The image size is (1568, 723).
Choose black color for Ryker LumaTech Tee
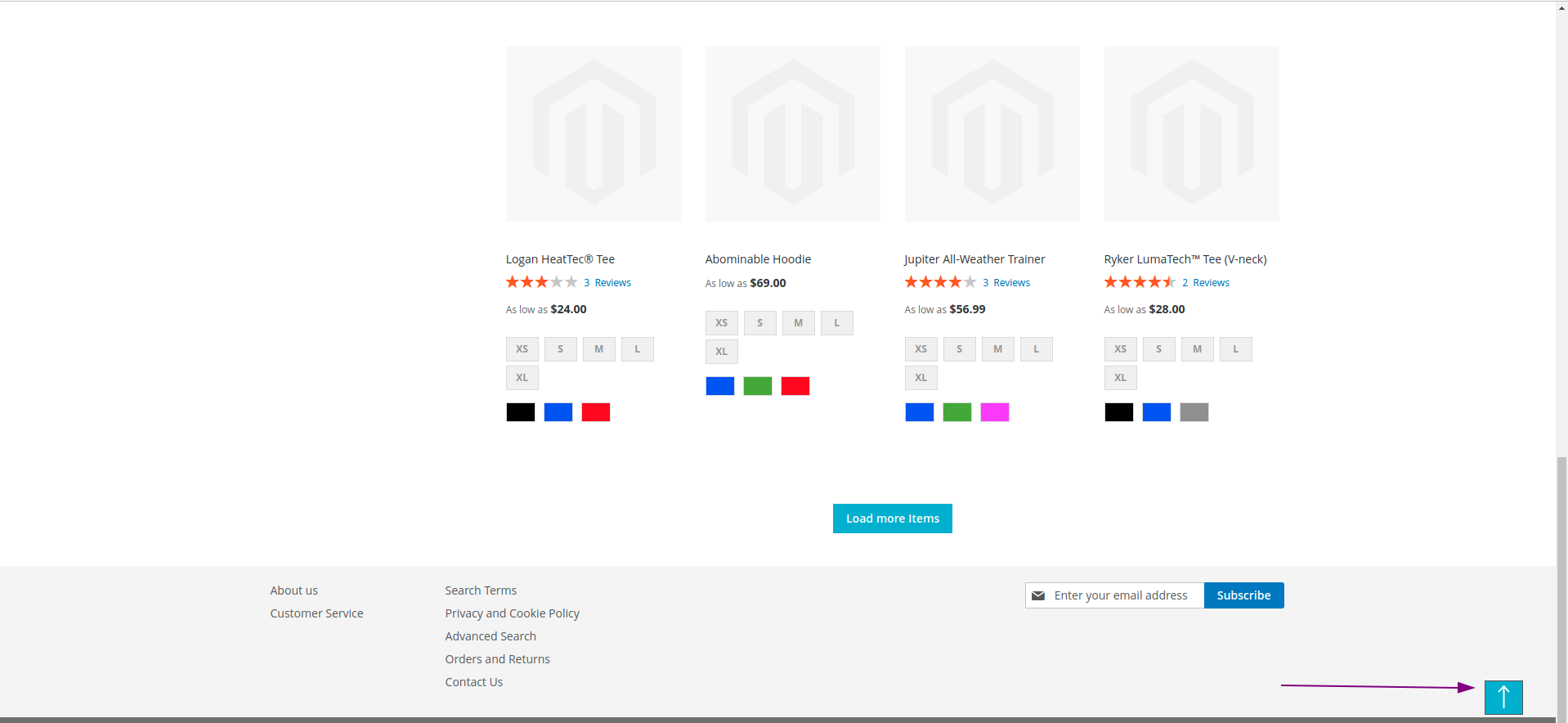[x=1119, y=412]
